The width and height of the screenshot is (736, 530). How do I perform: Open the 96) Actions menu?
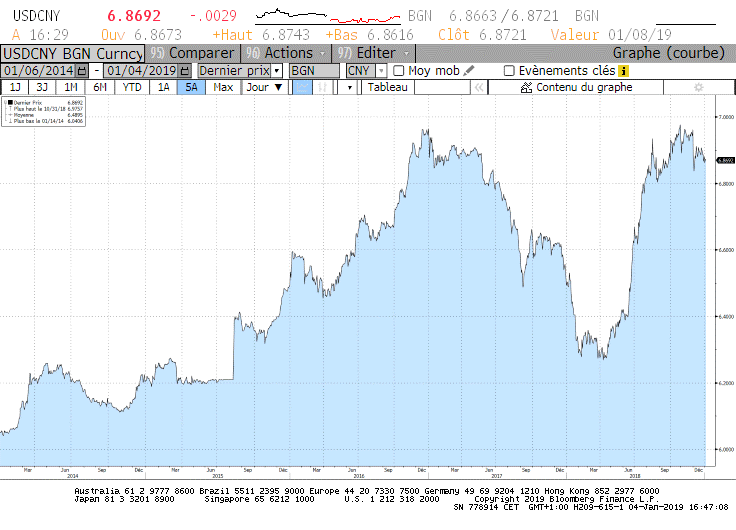[285, 54]
